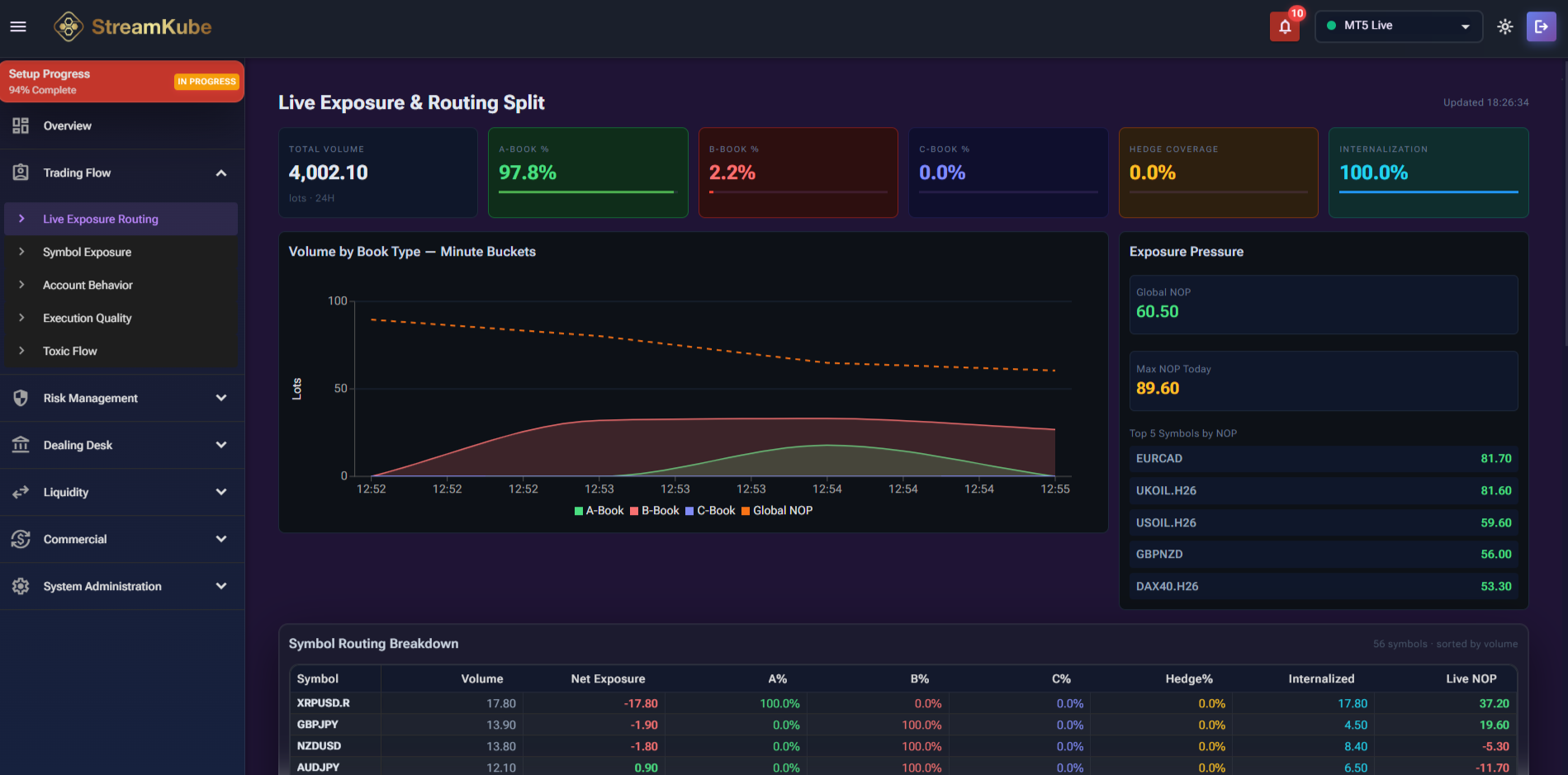This screenshot has width=1568, height=775.
Task: Click the notifications bell icon
Action: 1284,26
